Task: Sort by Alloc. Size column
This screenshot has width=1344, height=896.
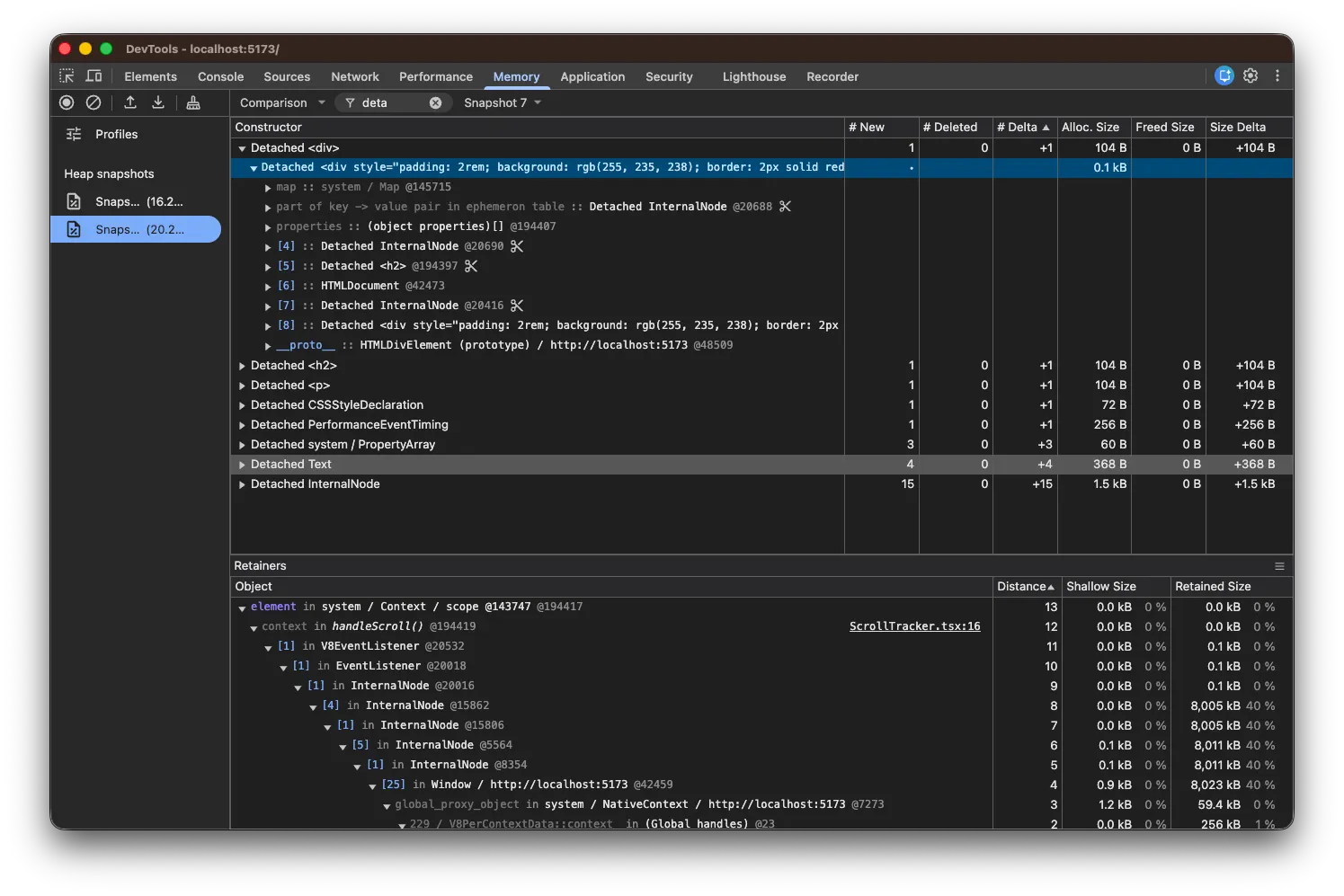Action: (x=1094, y=128)
